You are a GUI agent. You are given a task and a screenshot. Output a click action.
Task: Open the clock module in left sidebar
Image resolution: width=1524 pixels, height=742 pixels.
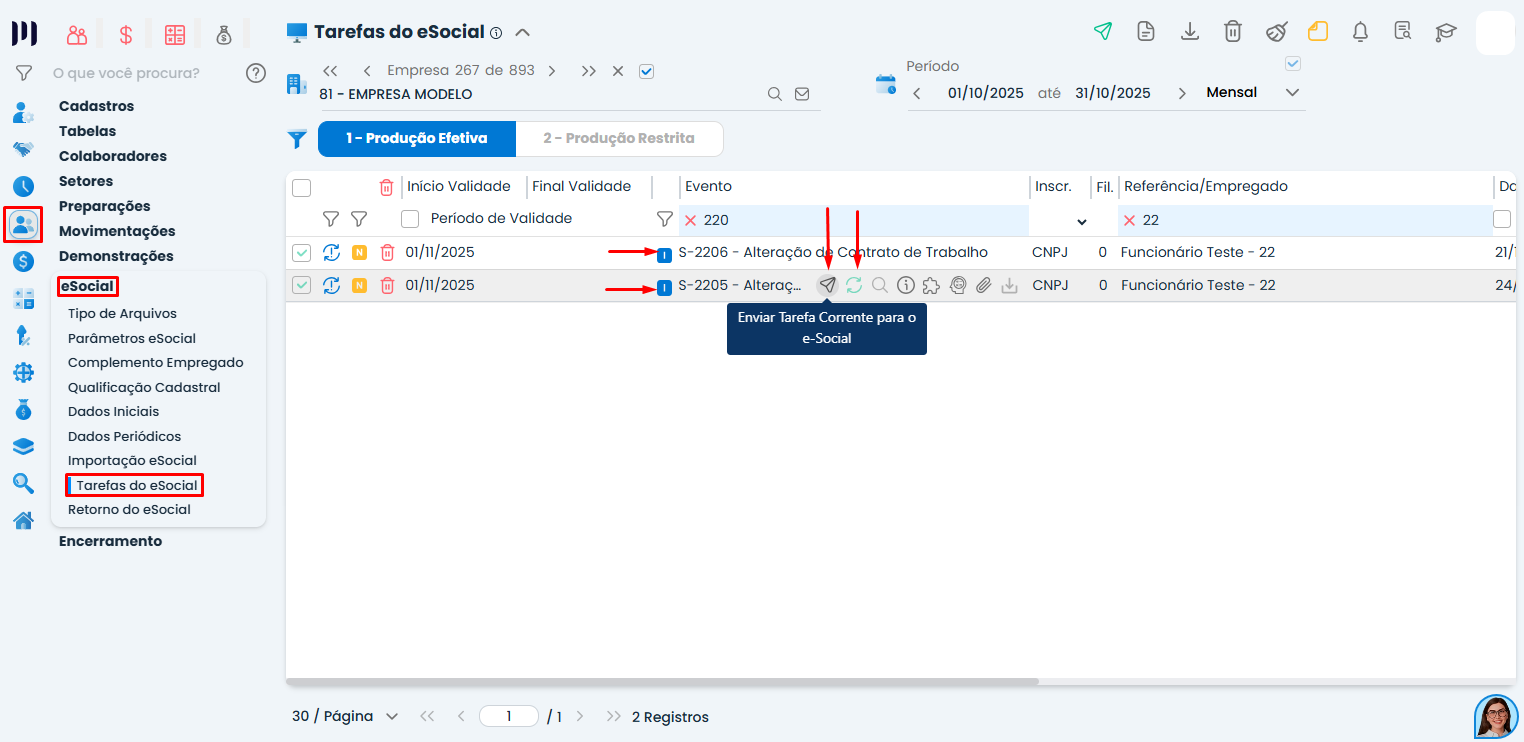pyautogui.click(x=23, y=186)
